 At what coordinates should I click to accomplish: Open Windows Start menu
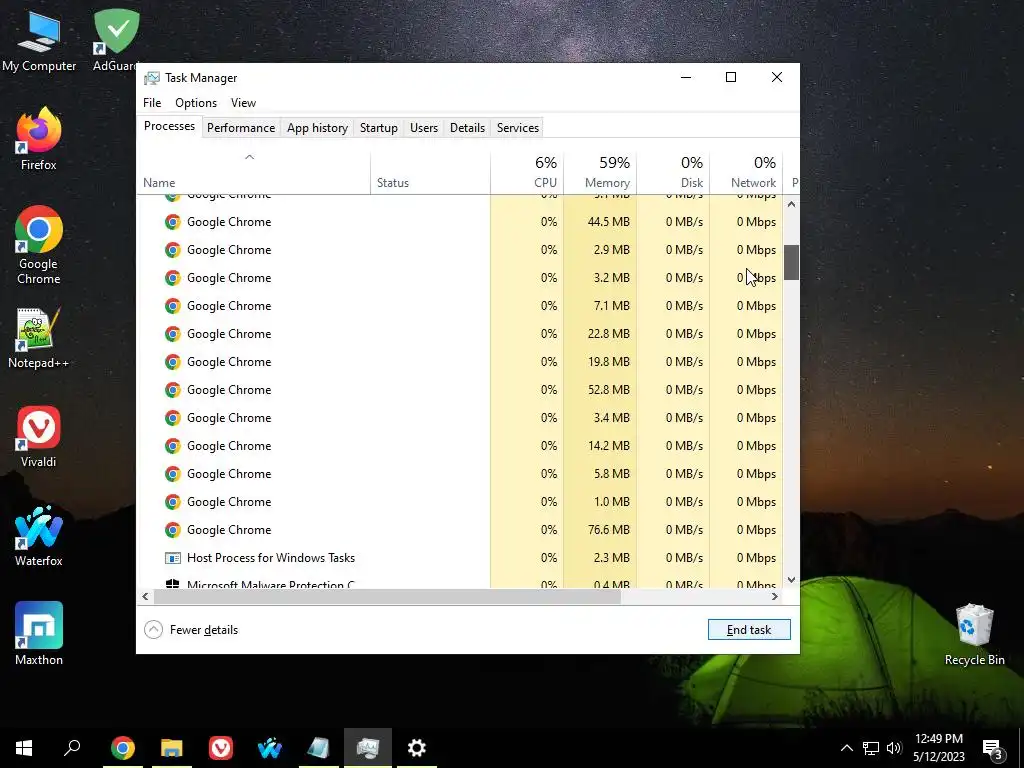pyautogui.click(x=24, y=748)
